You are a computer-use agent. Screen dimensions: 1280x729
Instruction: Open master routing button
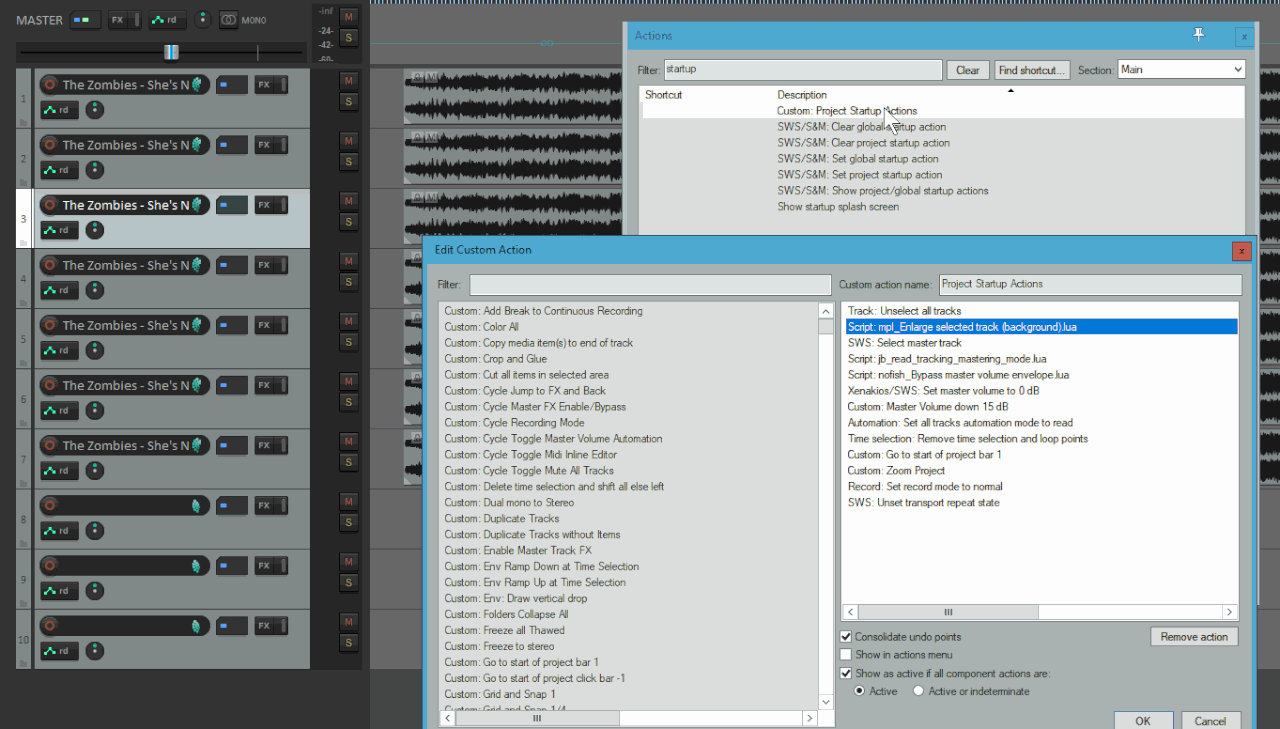(x=85, y=20)
